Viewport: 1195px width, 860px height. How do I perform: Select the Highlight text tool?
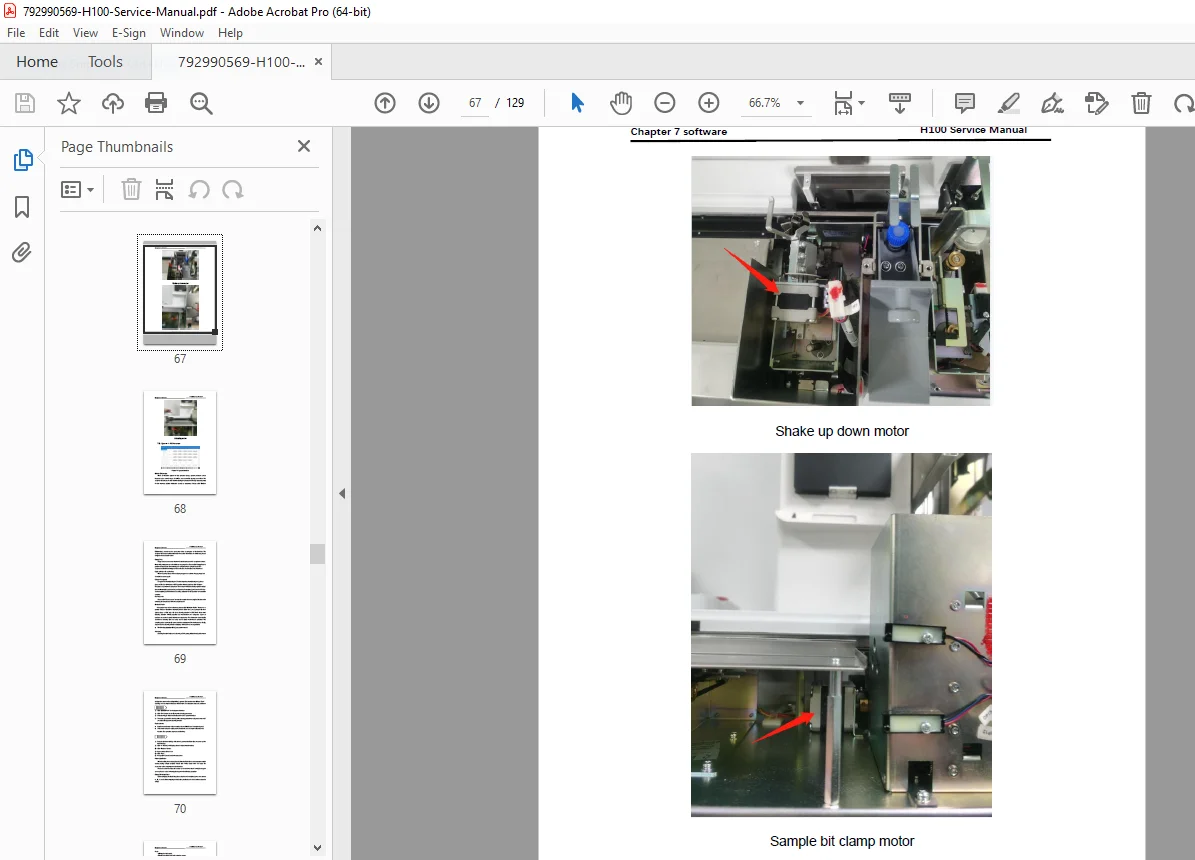tap(1008, 103)
